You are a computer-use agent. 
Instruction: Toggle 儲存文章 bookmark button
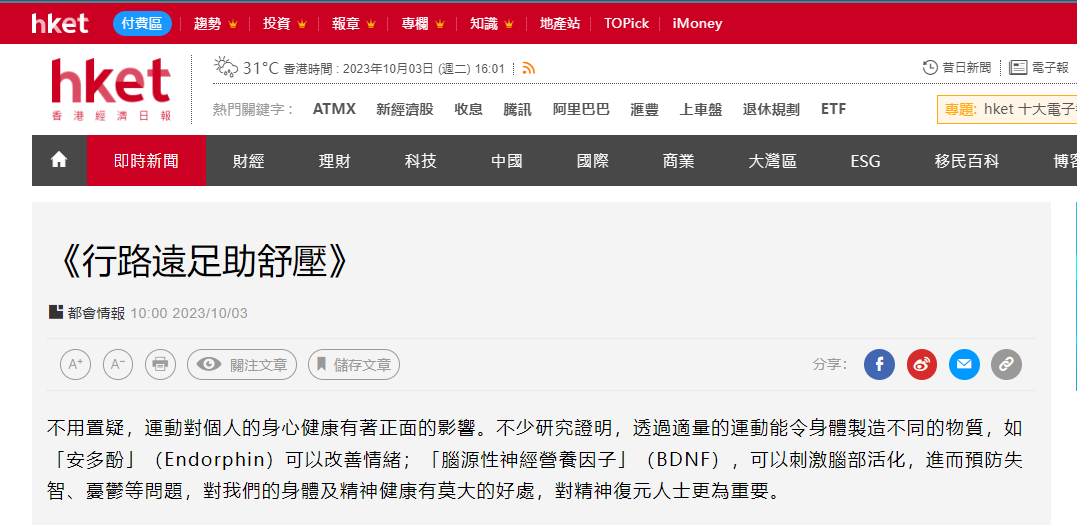tap(354, 365)
